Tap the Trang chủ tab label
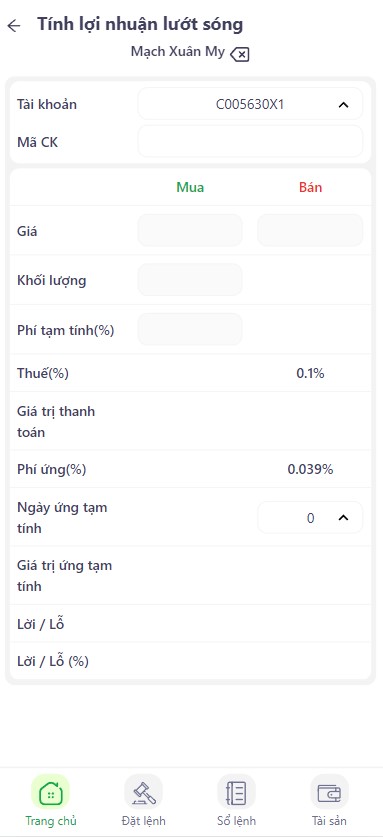383x837 pixels. [51, 820]
